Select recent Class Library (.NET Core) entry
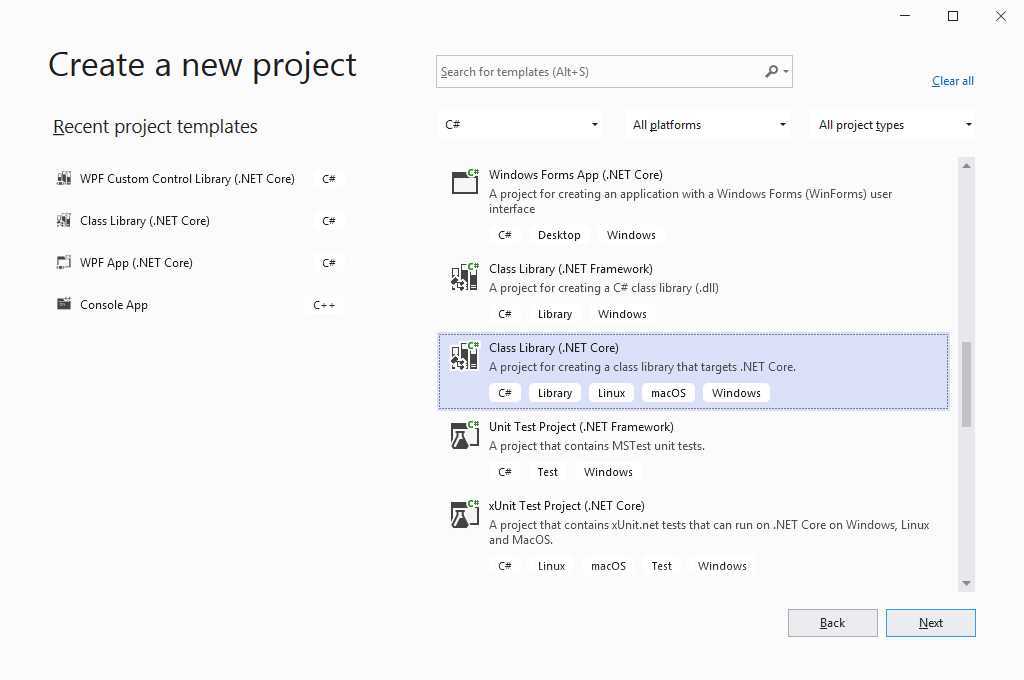This screenshot has width=1024, height=680. tap(198, 221)
